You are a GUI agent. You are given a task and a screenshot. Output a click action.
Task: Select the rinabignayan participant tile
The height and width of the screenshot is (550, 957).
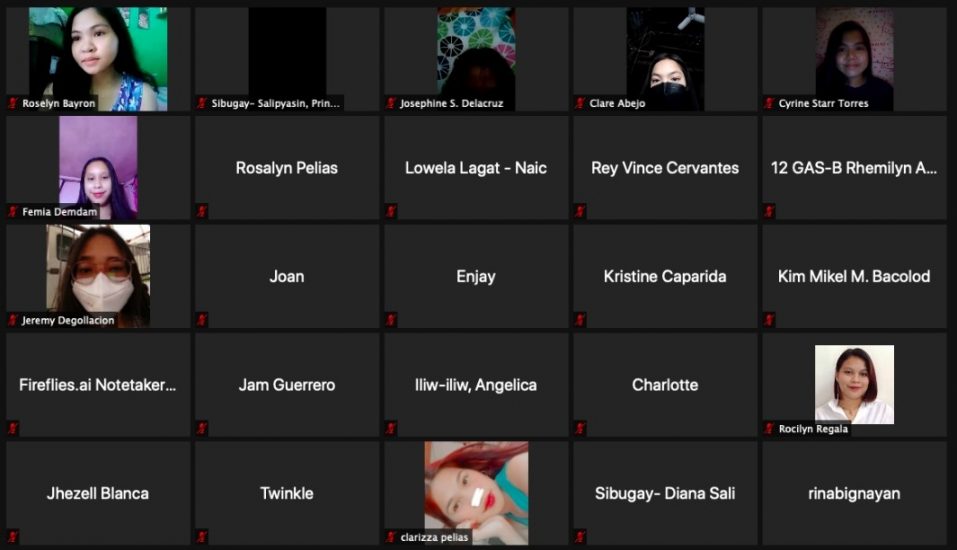click(854, 493)
